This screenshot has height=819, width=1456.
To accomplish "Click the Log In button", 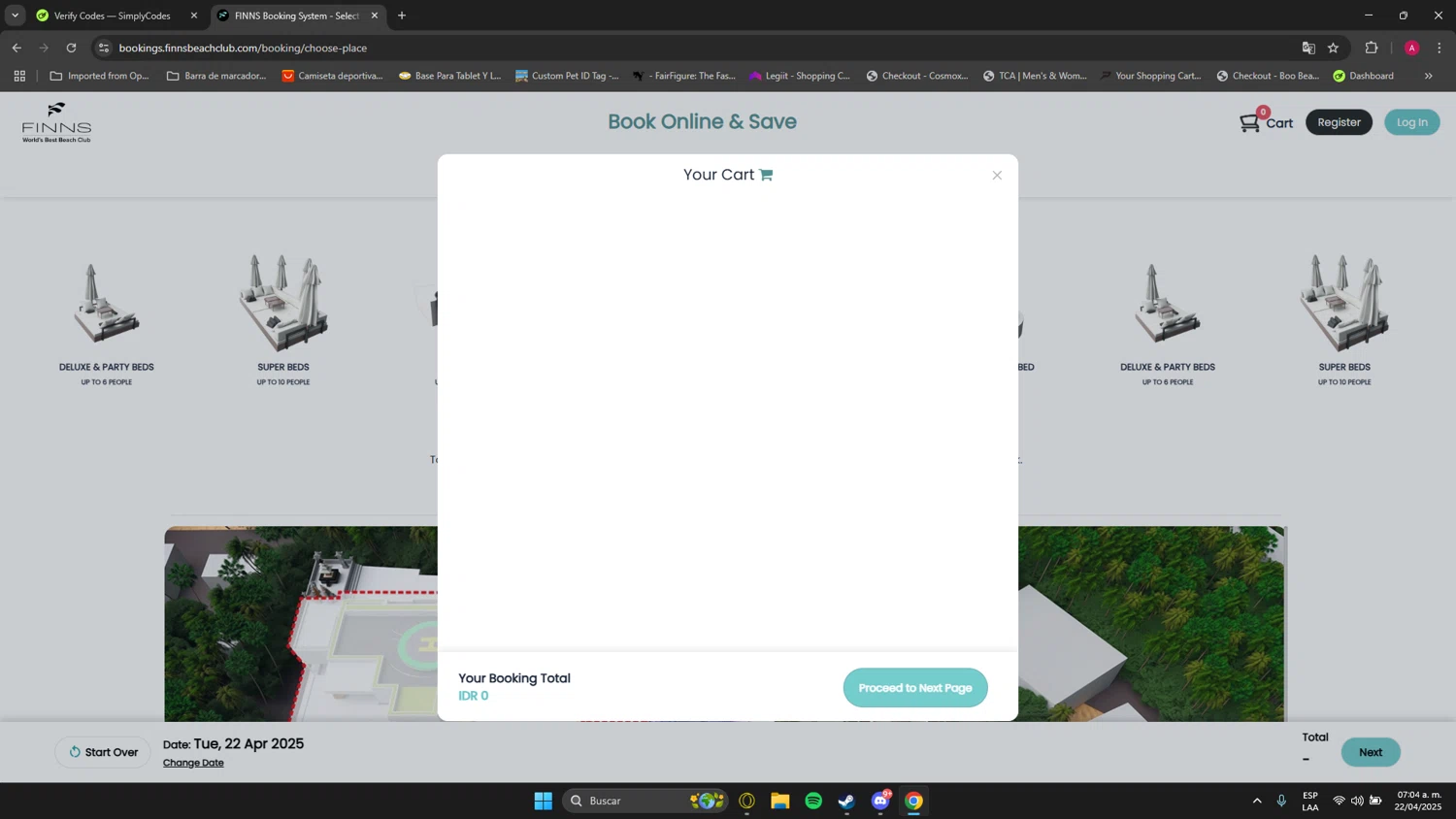I will pos(1411,122).
